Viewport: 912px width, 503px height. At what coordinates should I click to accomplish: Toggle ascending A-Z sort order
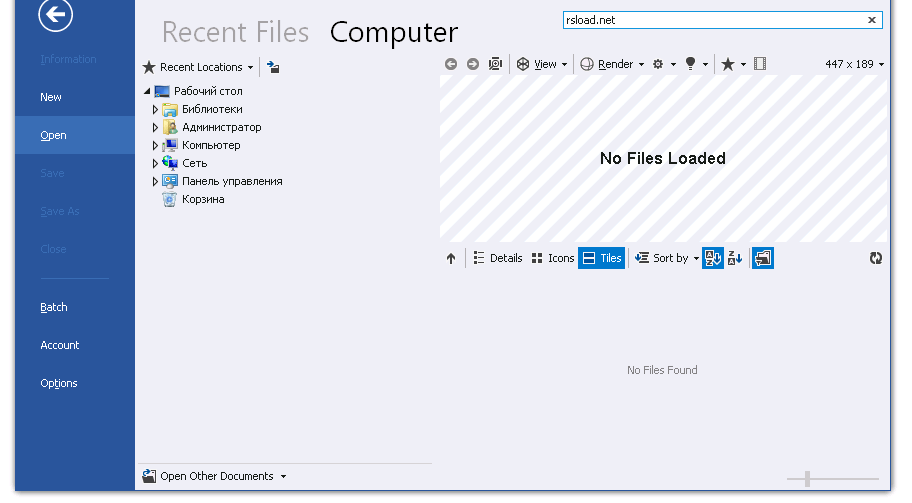[712, 258]
